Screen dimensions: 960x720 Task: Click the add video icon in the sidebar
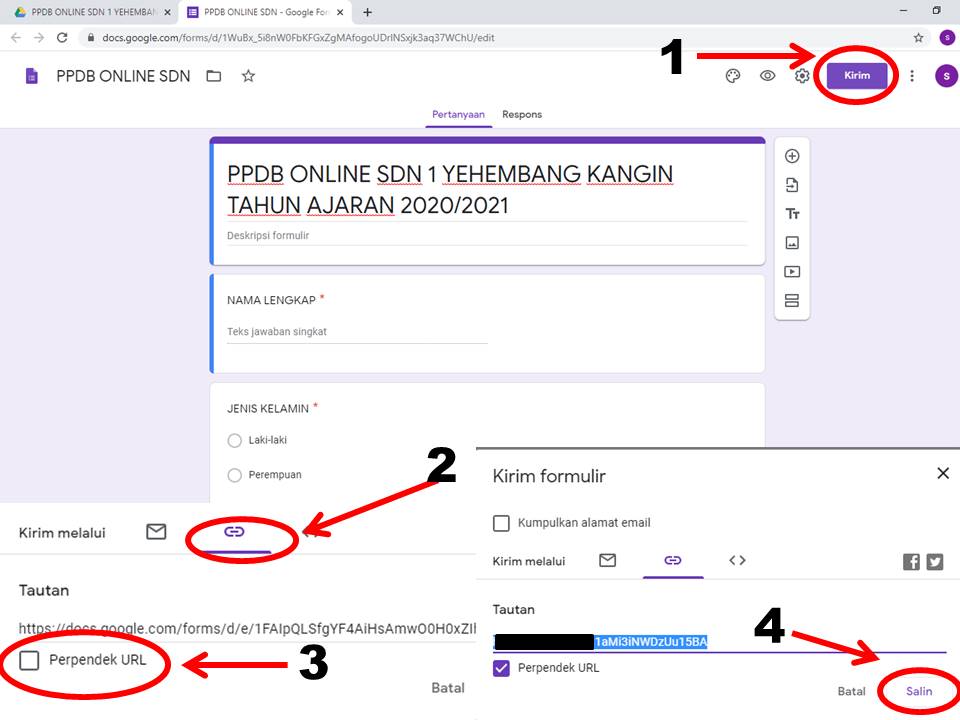[791, 271]
